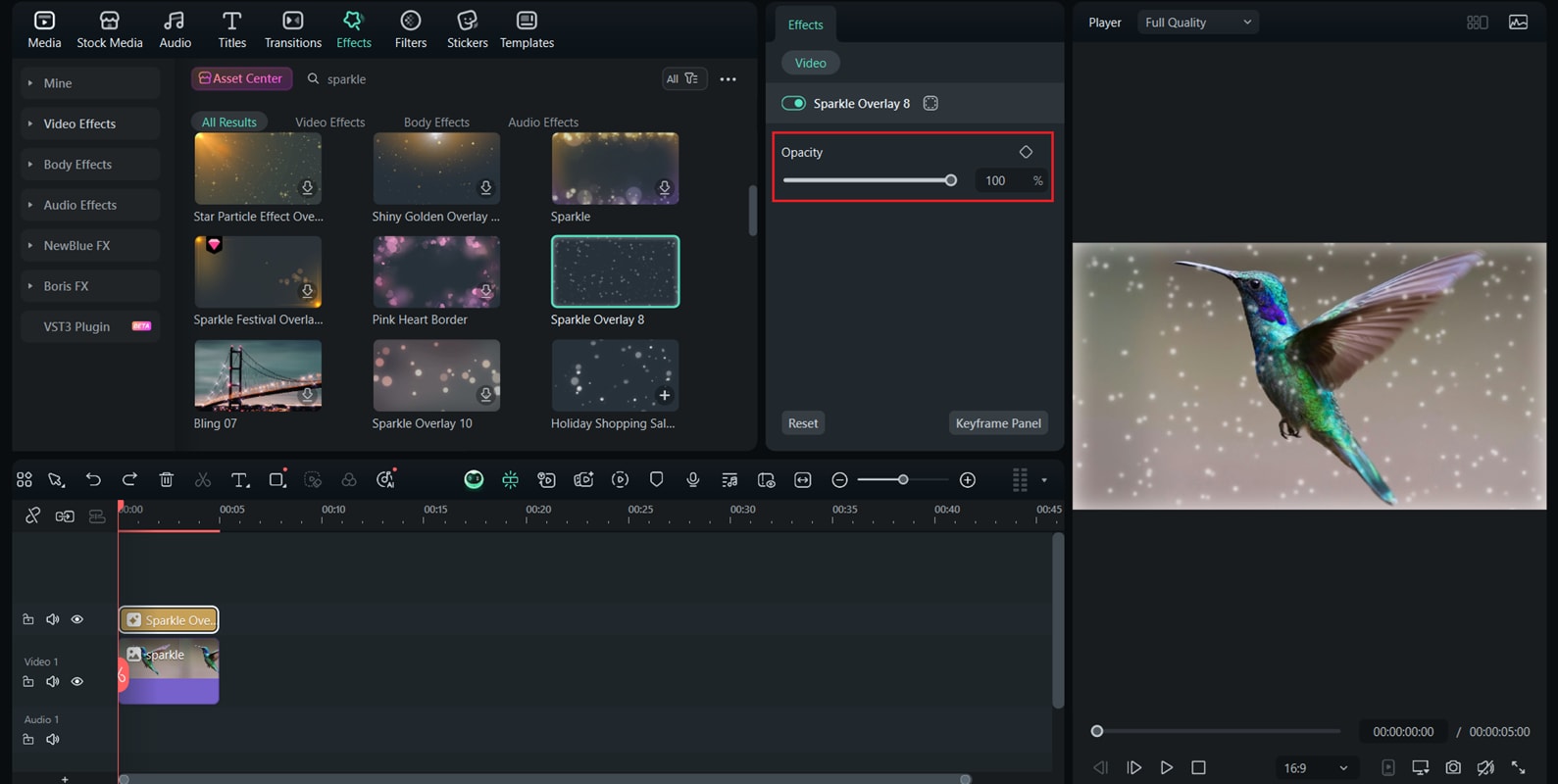Adjust the Opacity slider
Screen dimensions: 1558x784
click(869, 180)
